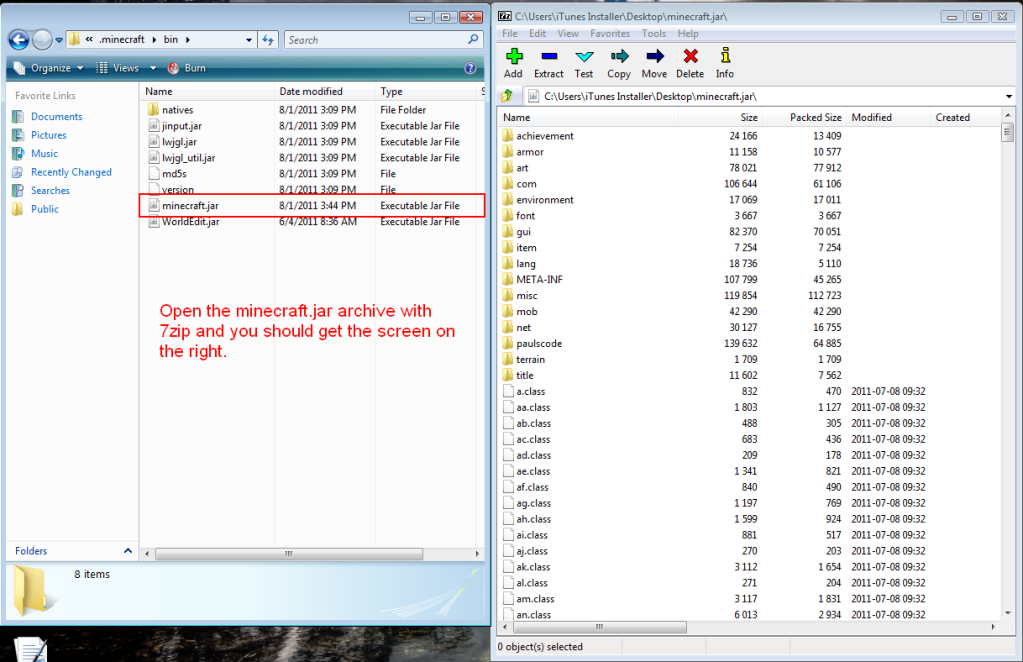Sort by Packed Size column in 7-Zip
This screenshot has width=1023, height=662.
point(804,117)
